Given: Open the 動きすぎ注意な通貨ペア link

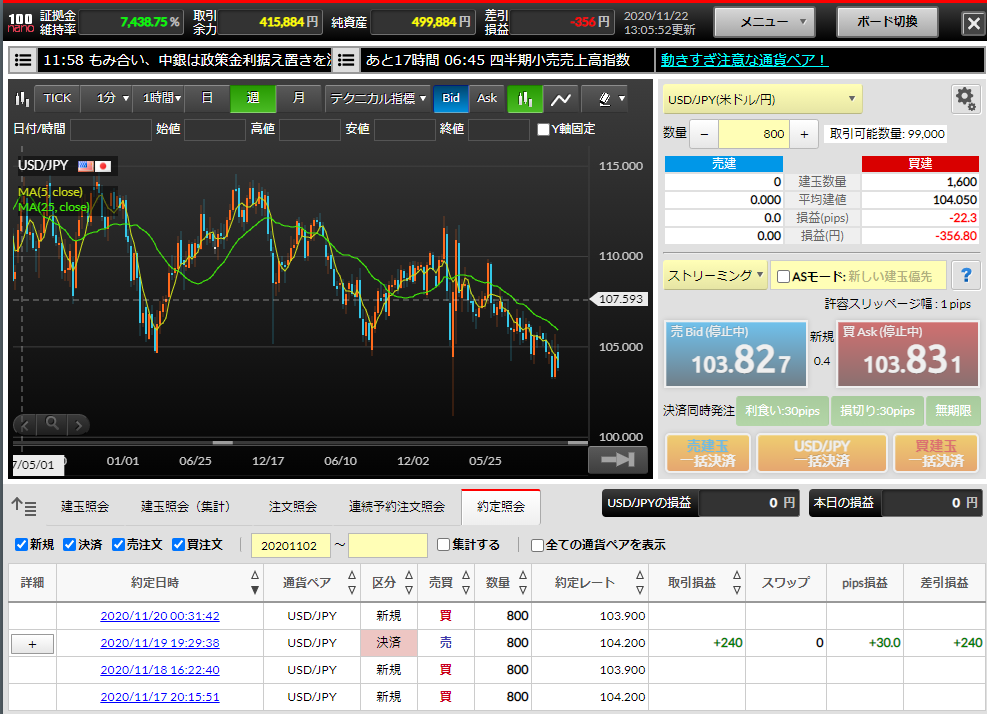Looking at the screenshot, I should (x=744, y=60).
